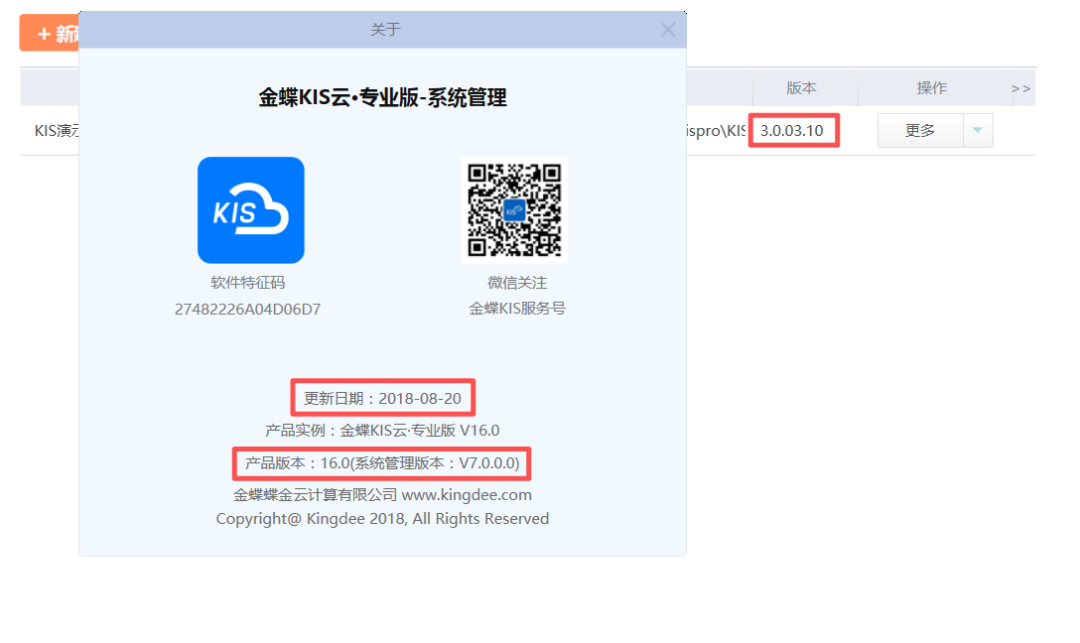
Task: Click the 关于 dialog title bar
Action: 385,30
